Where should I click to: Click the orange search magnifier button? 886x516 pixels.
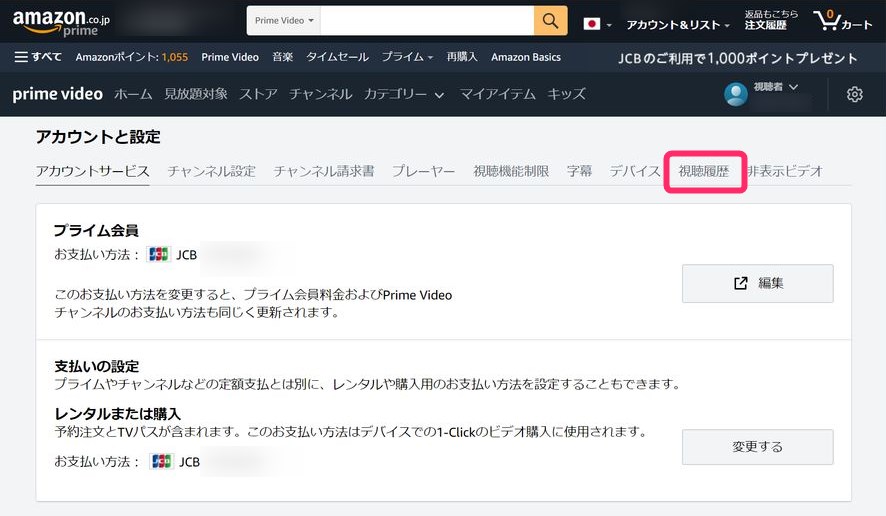[550, 21]
